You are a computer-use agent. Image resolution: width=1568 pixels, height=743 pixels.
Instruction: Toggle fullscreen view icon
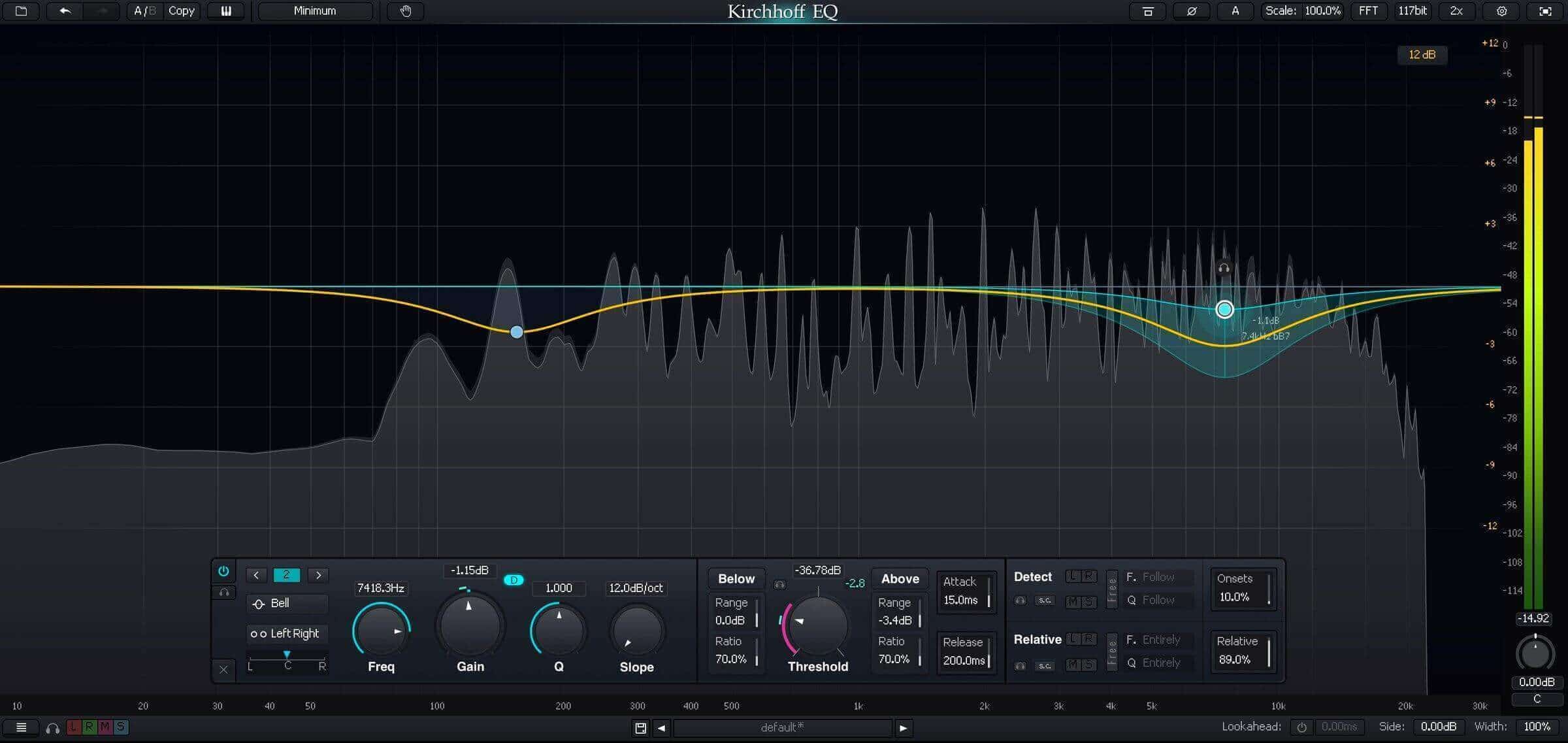point(1545,11)
